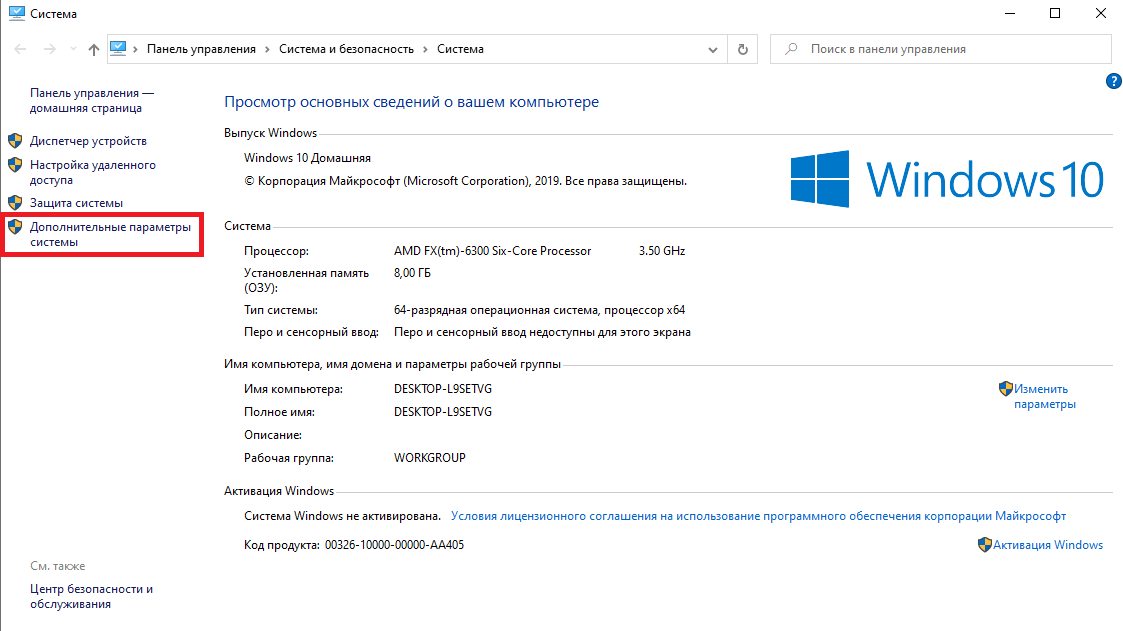
Task: Select computer name 'DESKTOP-L9SETVG' beside 'Имя компьютера'
Action: [x=443, y=389]
